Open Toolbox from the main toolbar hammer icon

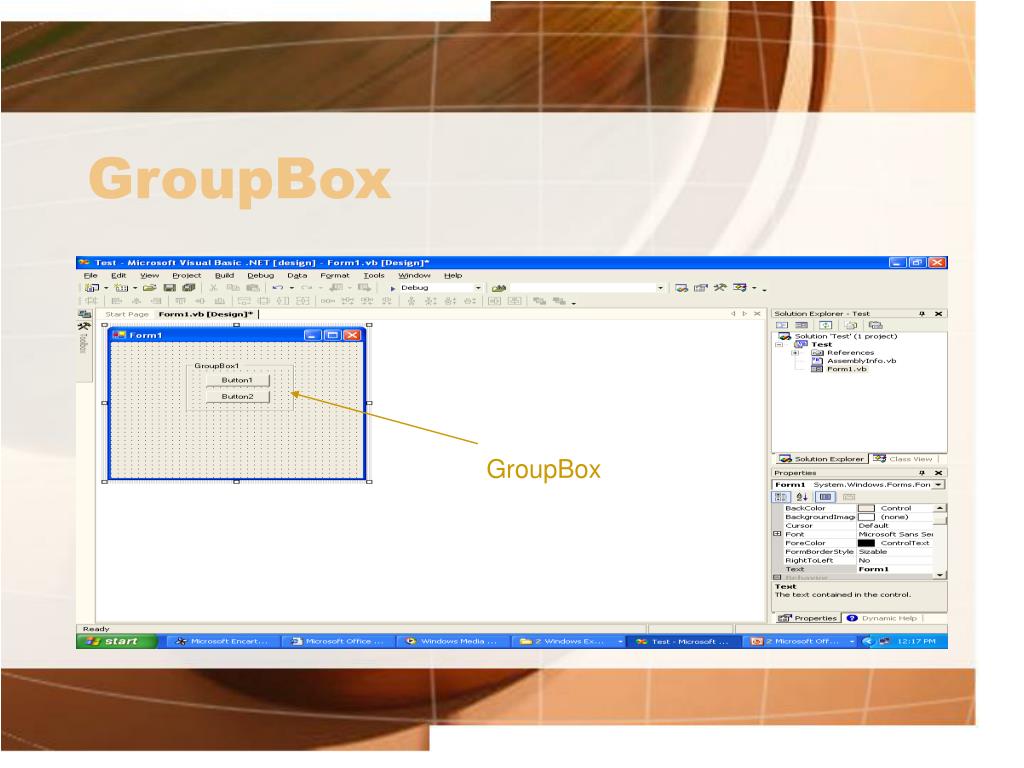[x=720, y=288]
